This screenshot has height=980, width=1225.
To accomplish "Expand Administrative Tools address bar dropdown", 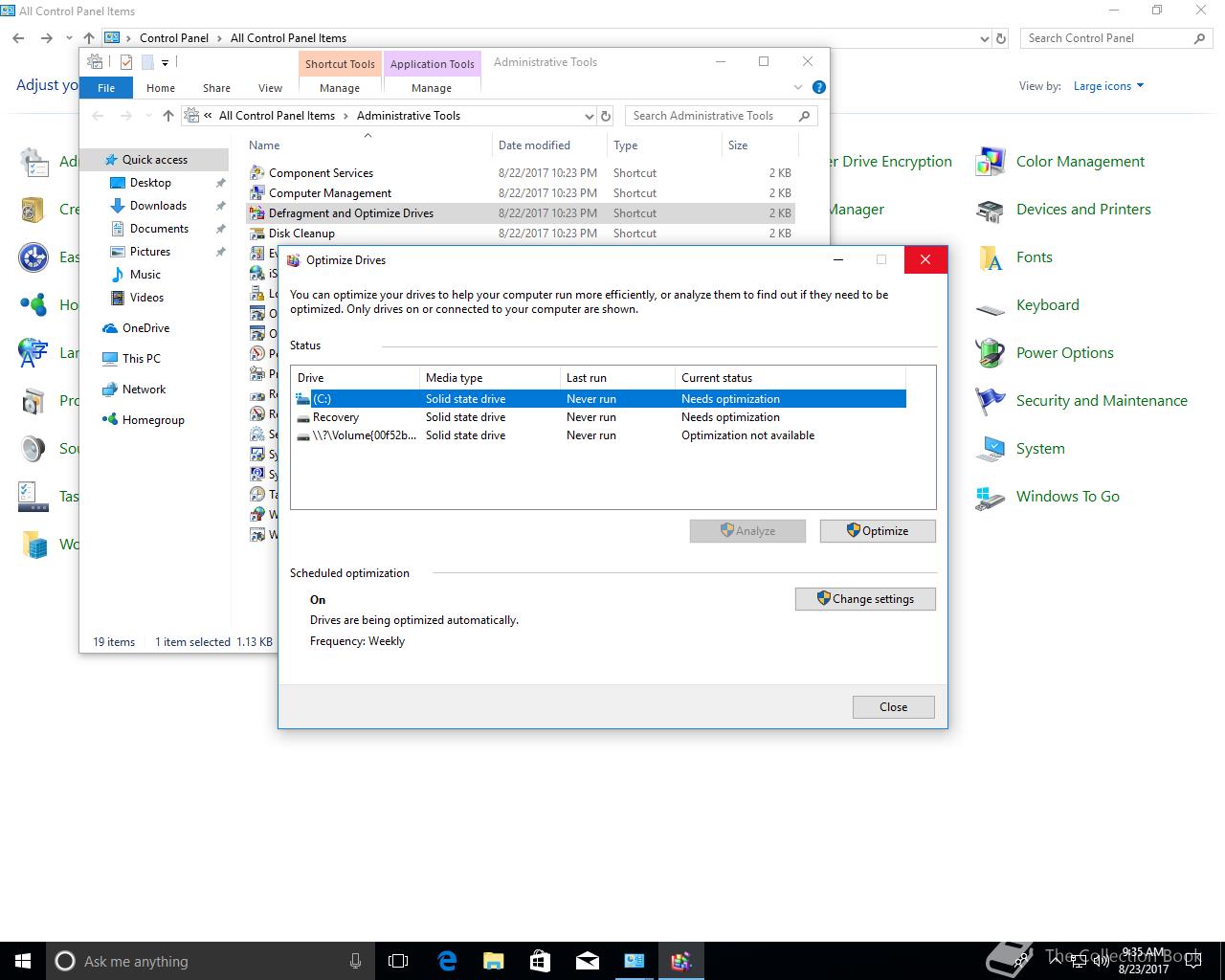I will pyautogui.click(x=589, y=116).
